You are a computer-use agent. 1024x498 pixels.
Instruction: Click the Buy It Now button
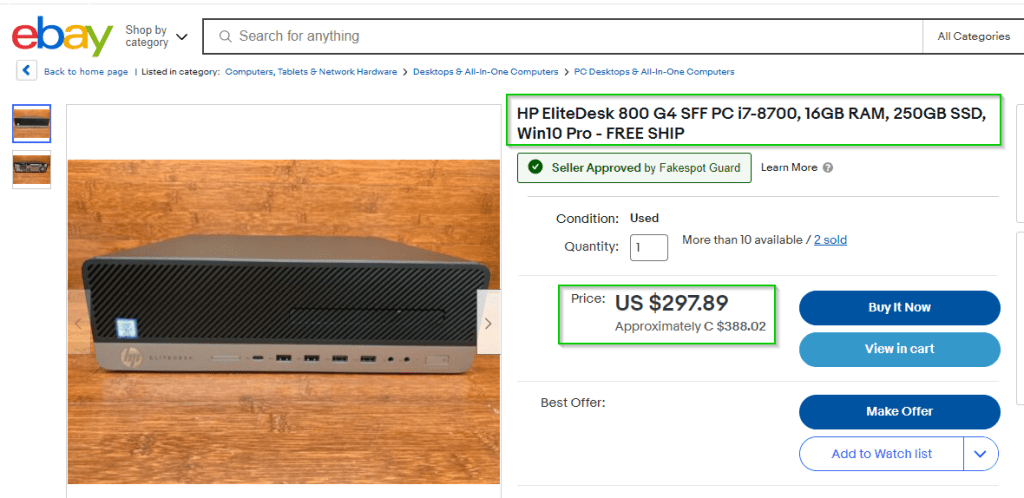(899, 307)
